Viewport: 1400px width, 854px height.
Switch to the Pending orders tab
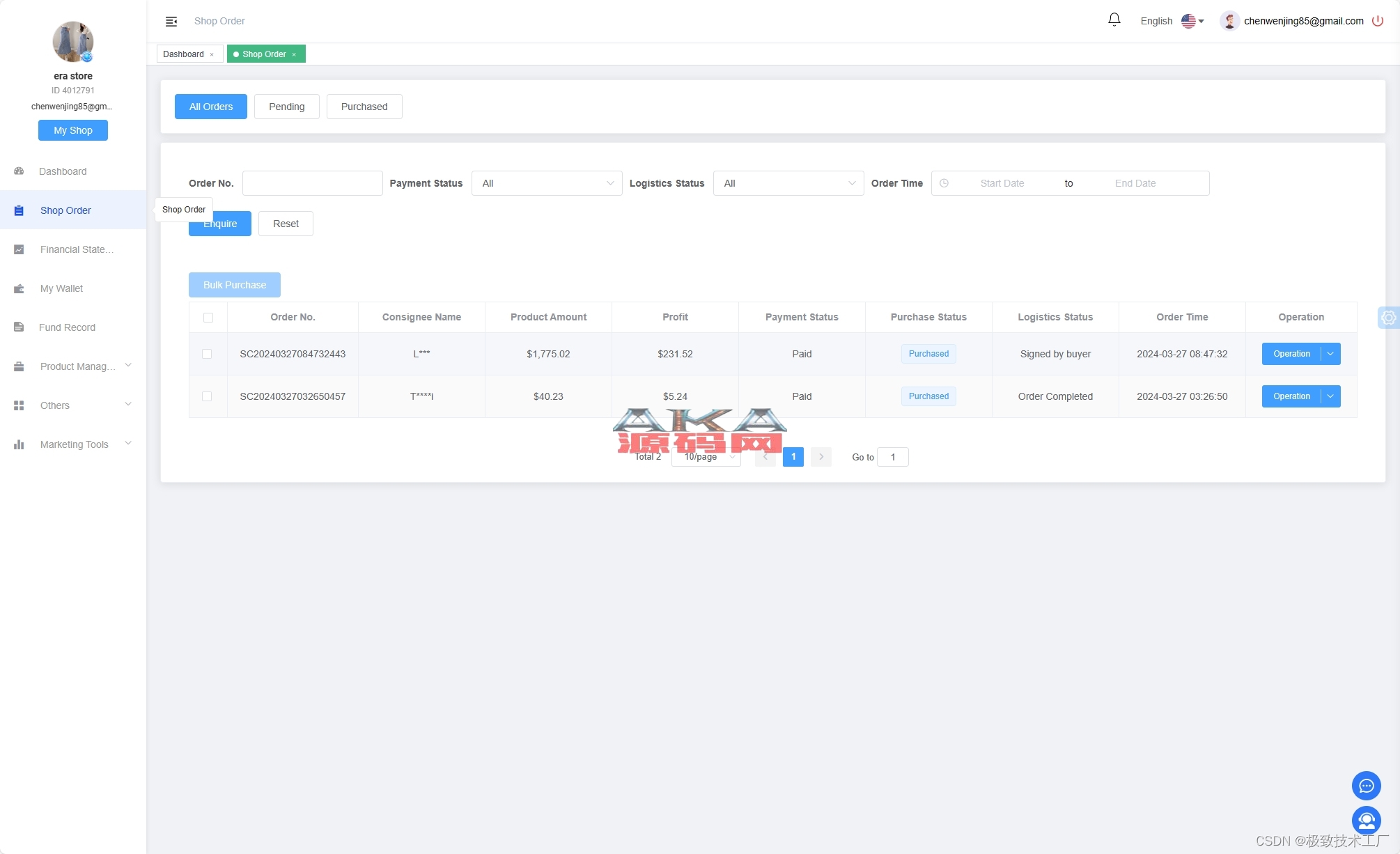tap(286, 107)
